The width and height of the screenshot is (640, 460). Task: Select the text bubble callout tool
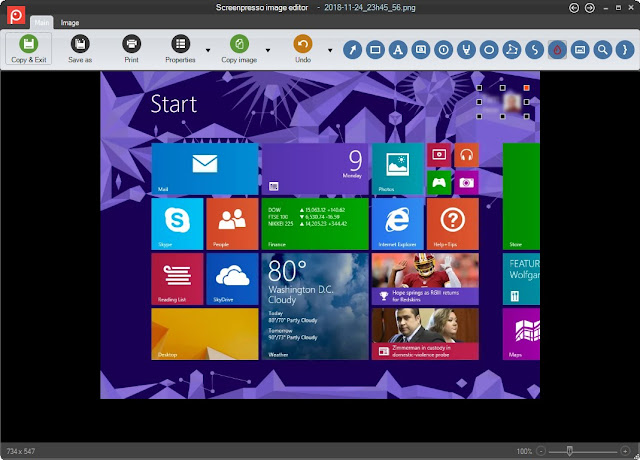[x=421, y=50]
